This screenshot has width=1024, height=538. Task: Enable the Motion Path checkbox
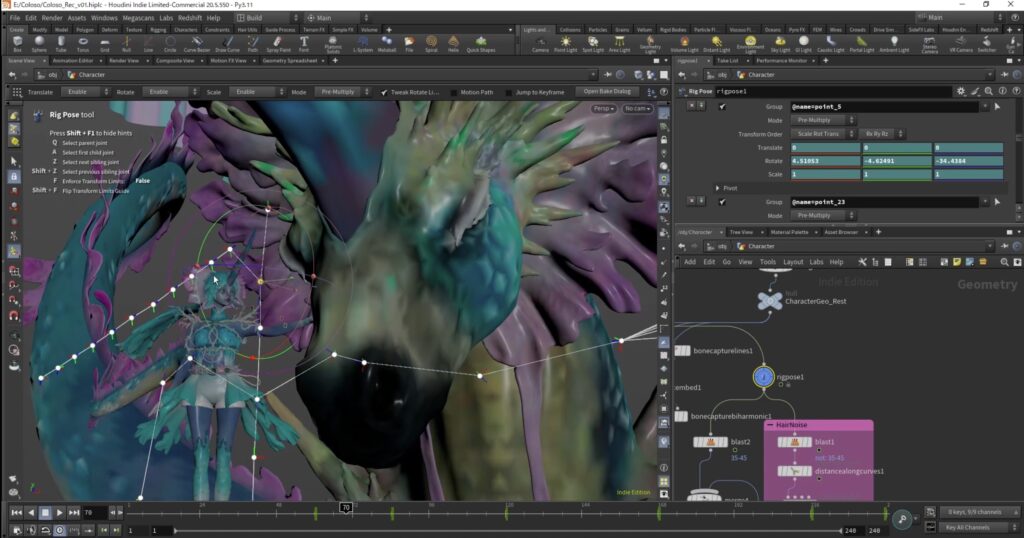click(453, 92)
